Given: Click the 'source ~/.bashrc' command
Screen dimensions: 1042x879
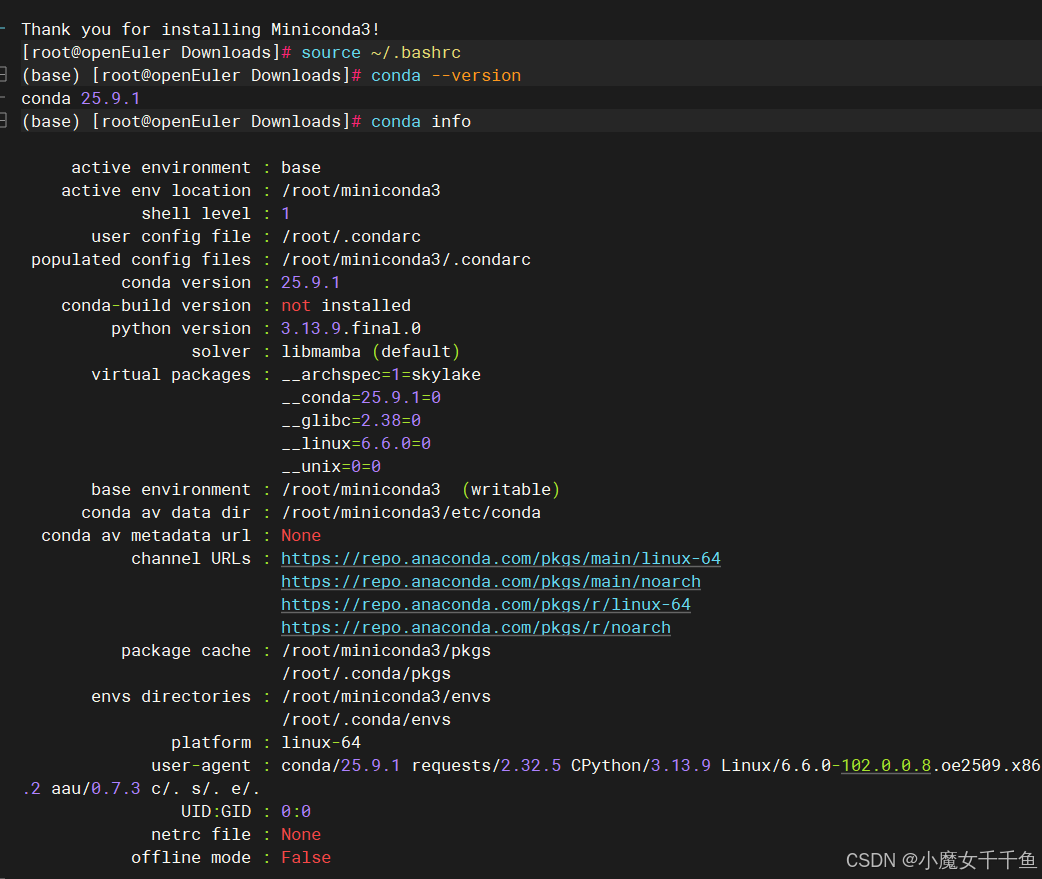Looking at the screenshot, I should point(381,52).
